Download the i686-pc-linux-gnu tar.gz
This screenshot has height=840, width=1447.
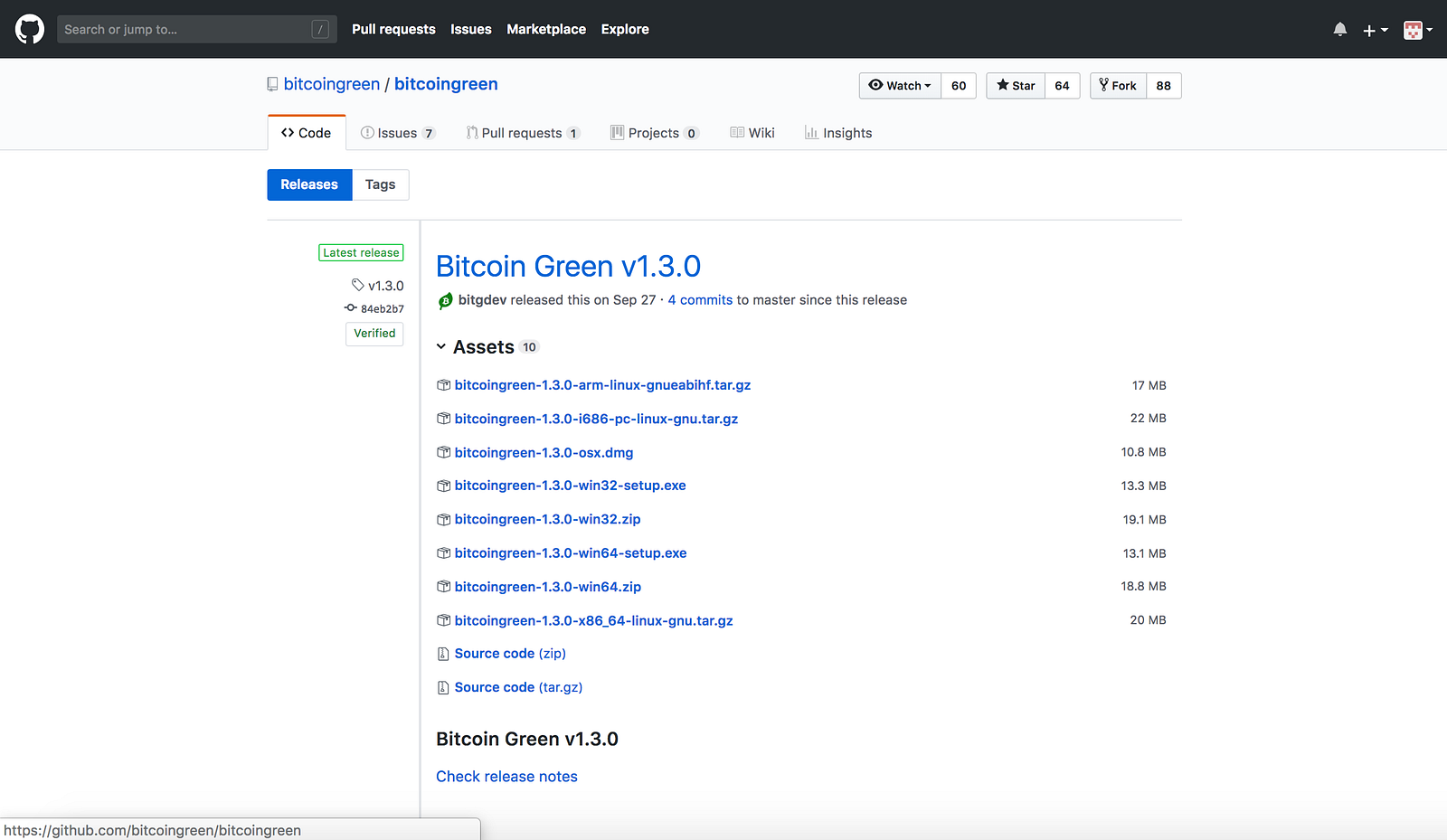[596, 419]
